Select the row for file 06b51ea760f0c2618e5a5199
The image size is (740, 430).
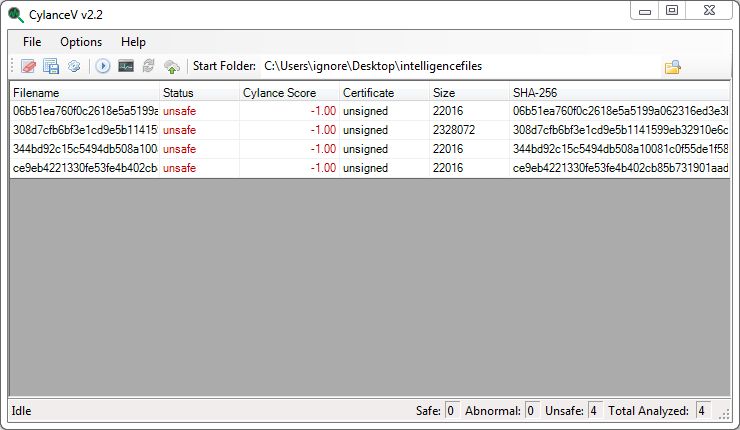tap(85, 111)
